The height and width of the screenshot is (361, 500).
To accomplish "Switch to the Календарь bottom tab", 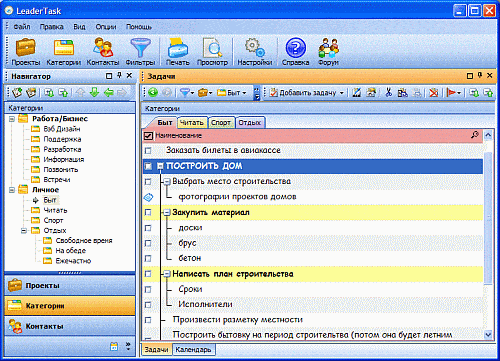I will 193,349.
